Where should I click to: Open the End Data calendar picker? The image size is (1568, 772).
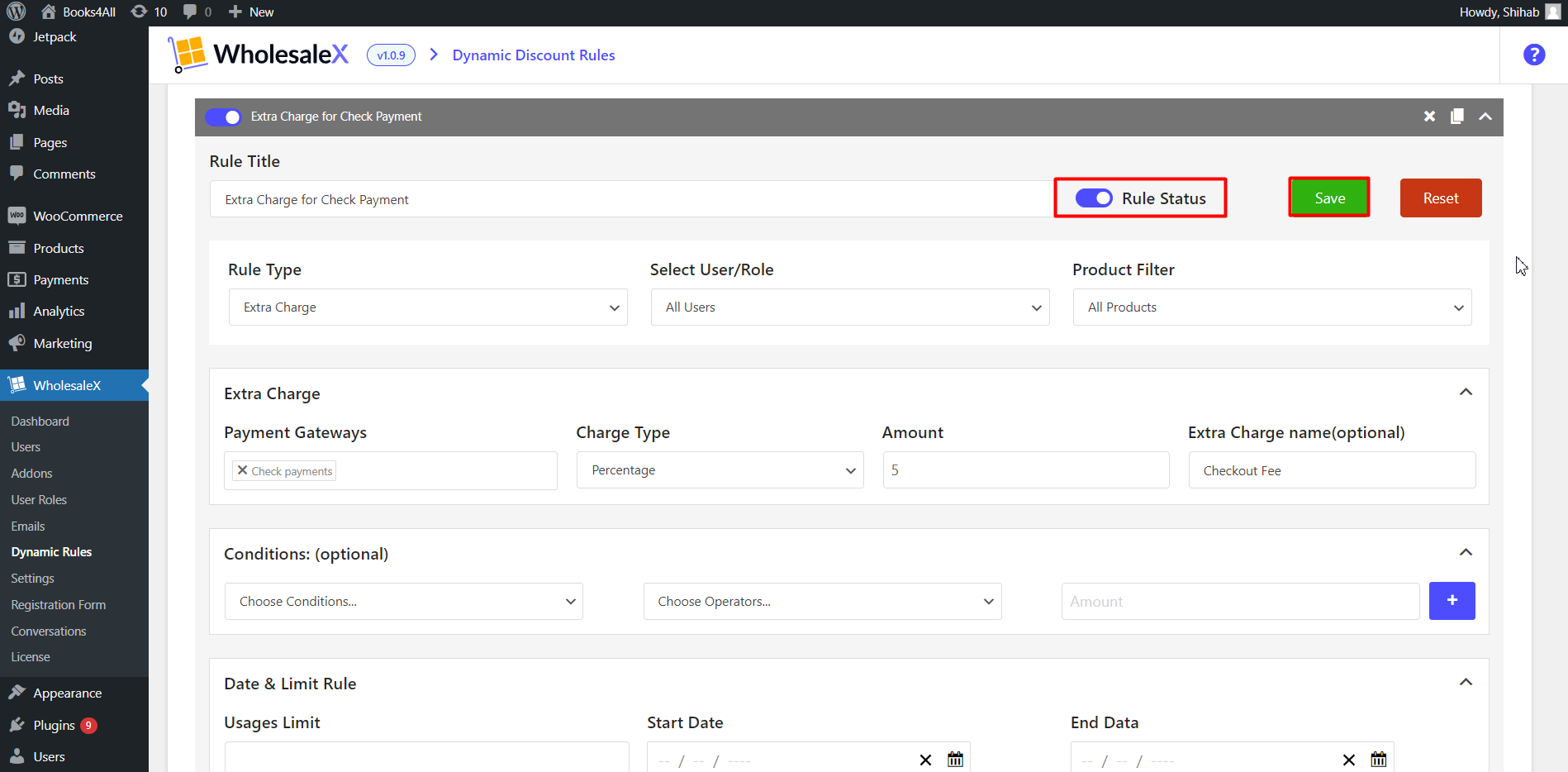tap(1378, 759)
